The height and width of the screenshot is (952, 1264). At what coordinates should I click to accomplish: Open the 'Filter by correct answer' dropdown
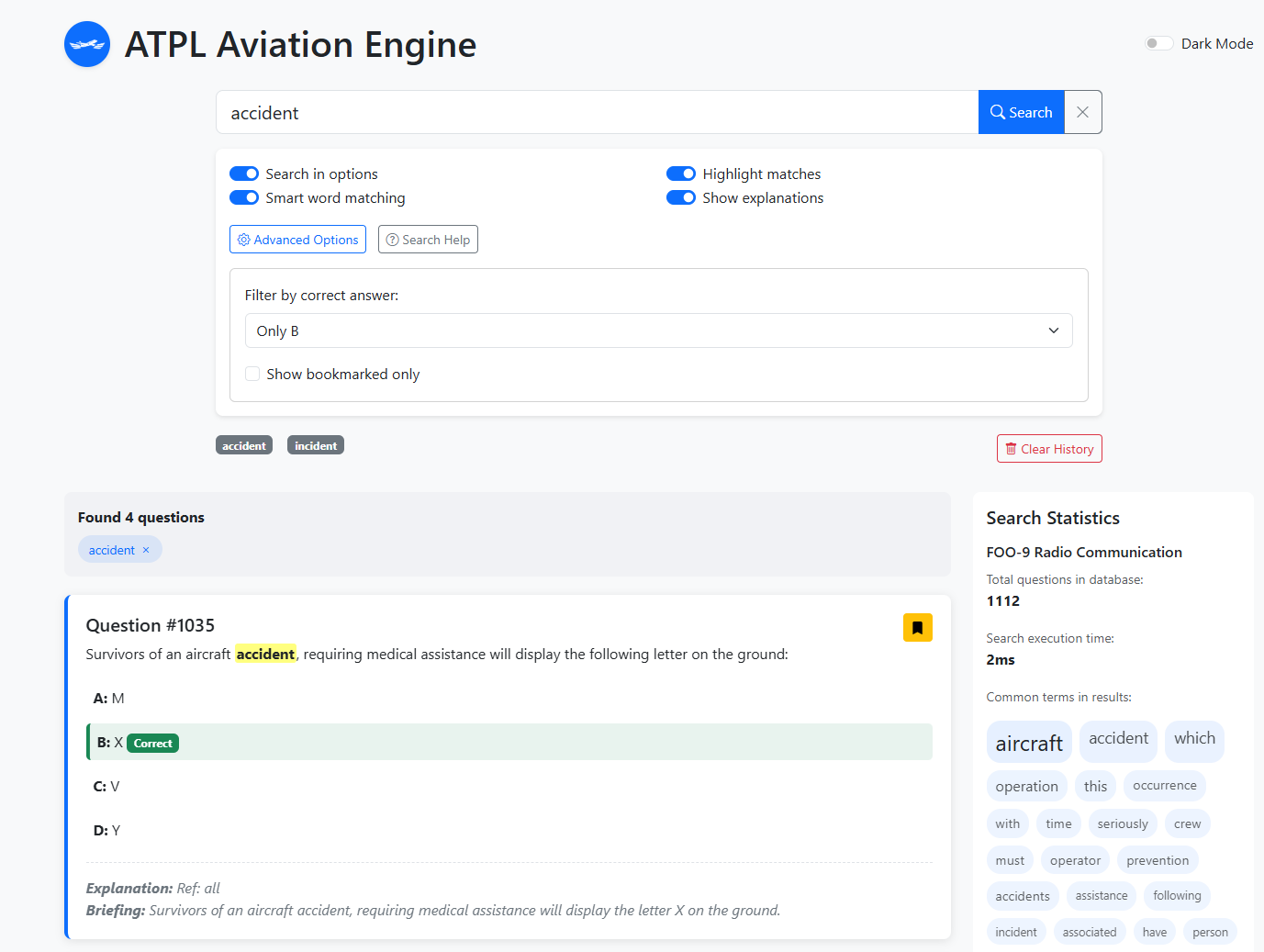[x=658, y=330]
